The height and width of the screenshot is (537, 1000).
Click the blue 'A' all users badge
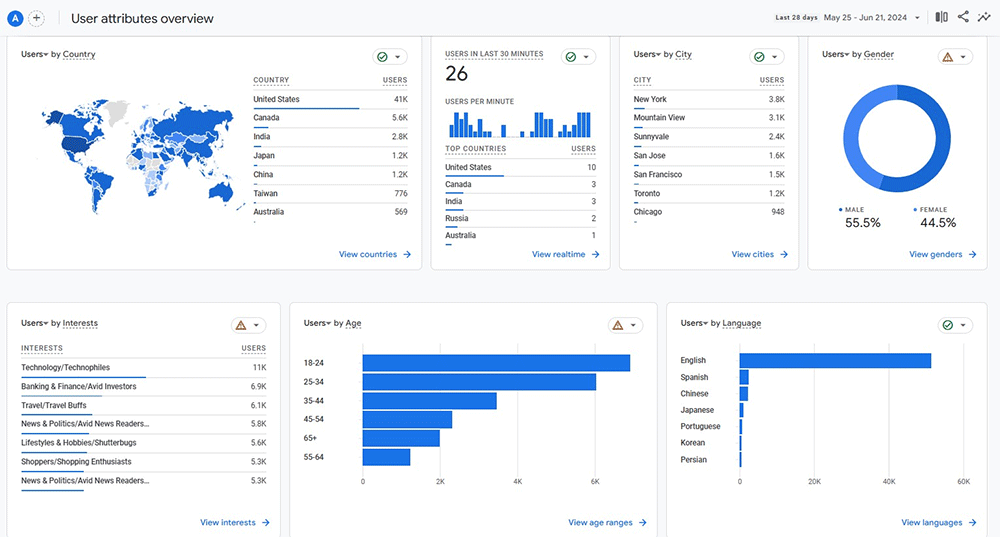tap(15, 18)
